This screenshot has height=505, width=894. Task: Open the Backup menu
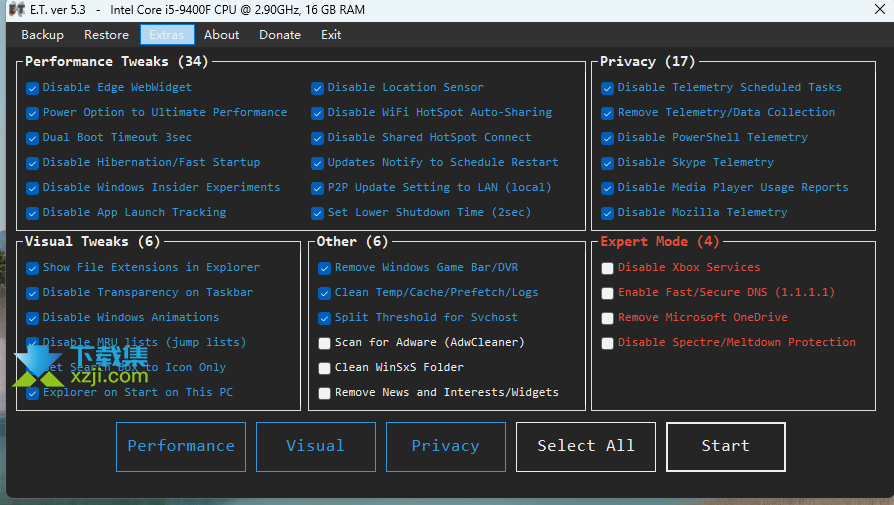click(42, 35)
